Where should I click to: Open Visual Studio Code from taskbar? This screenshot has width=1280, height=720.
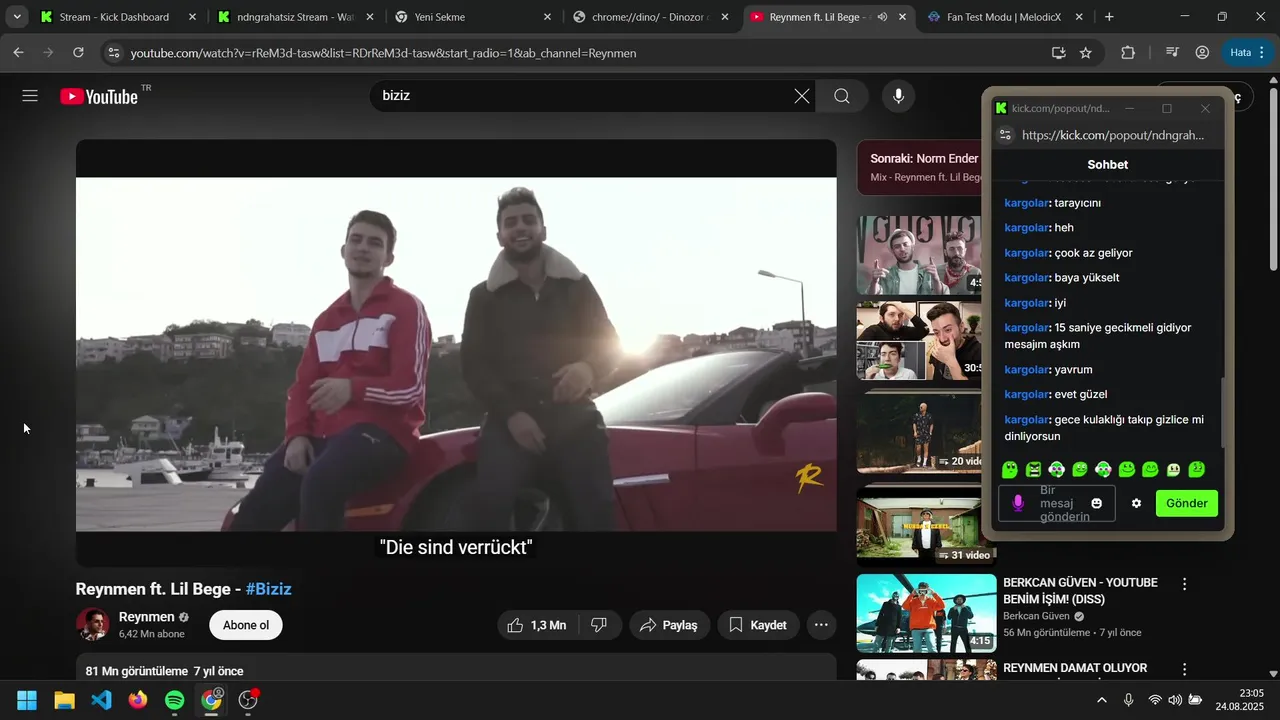[x=101, y=700]
